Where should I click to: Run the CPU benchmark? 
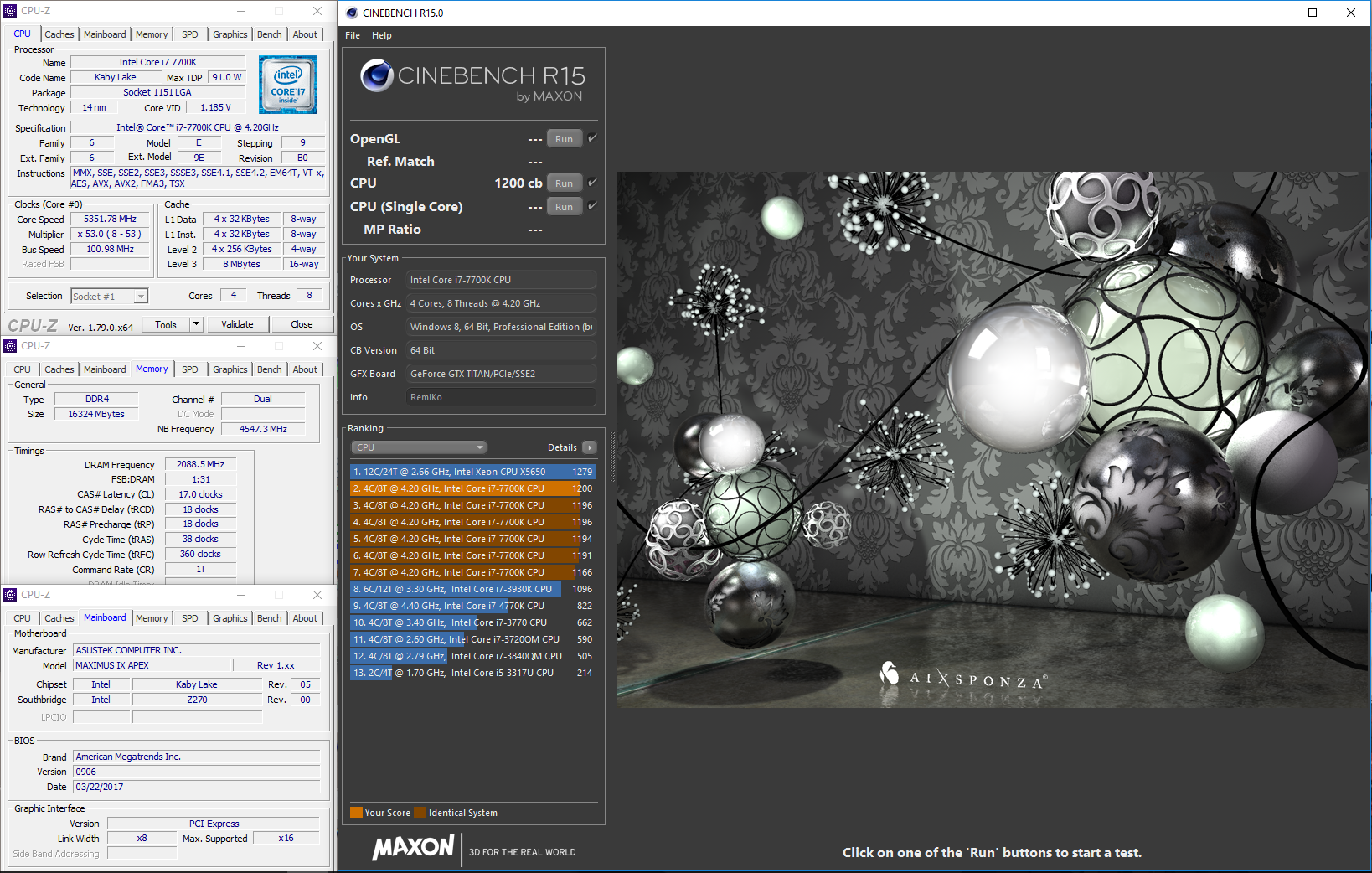[565, 183]
